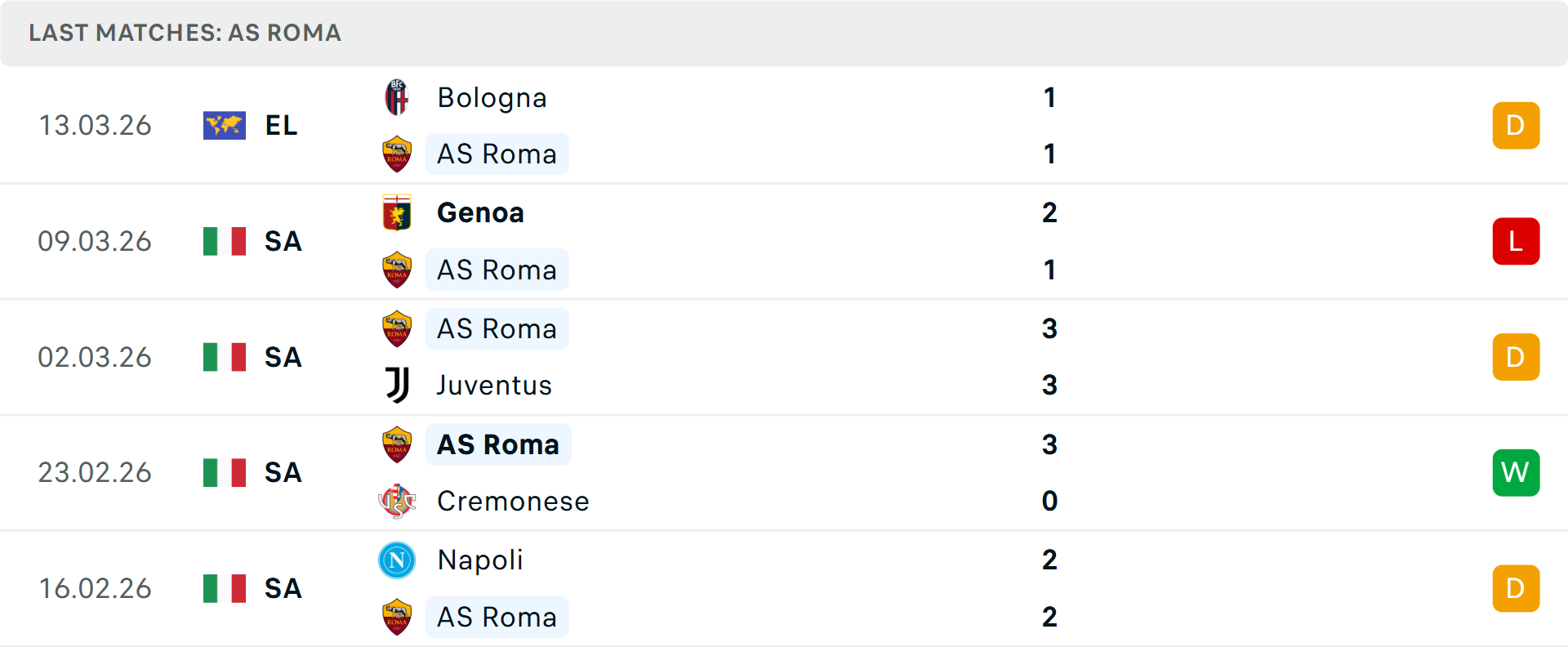
Task: Click the Genoa team name
Action: point(480,212)
